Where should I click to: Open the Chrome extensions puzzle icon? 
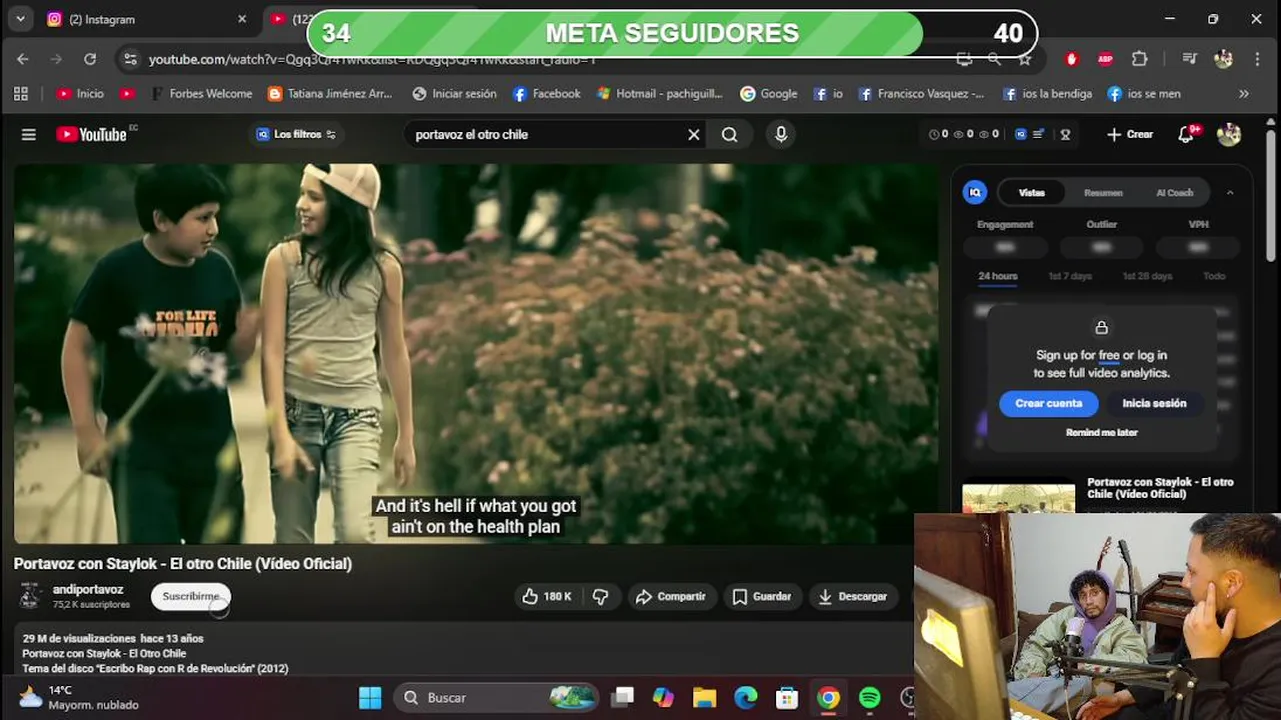(1139, 60)
